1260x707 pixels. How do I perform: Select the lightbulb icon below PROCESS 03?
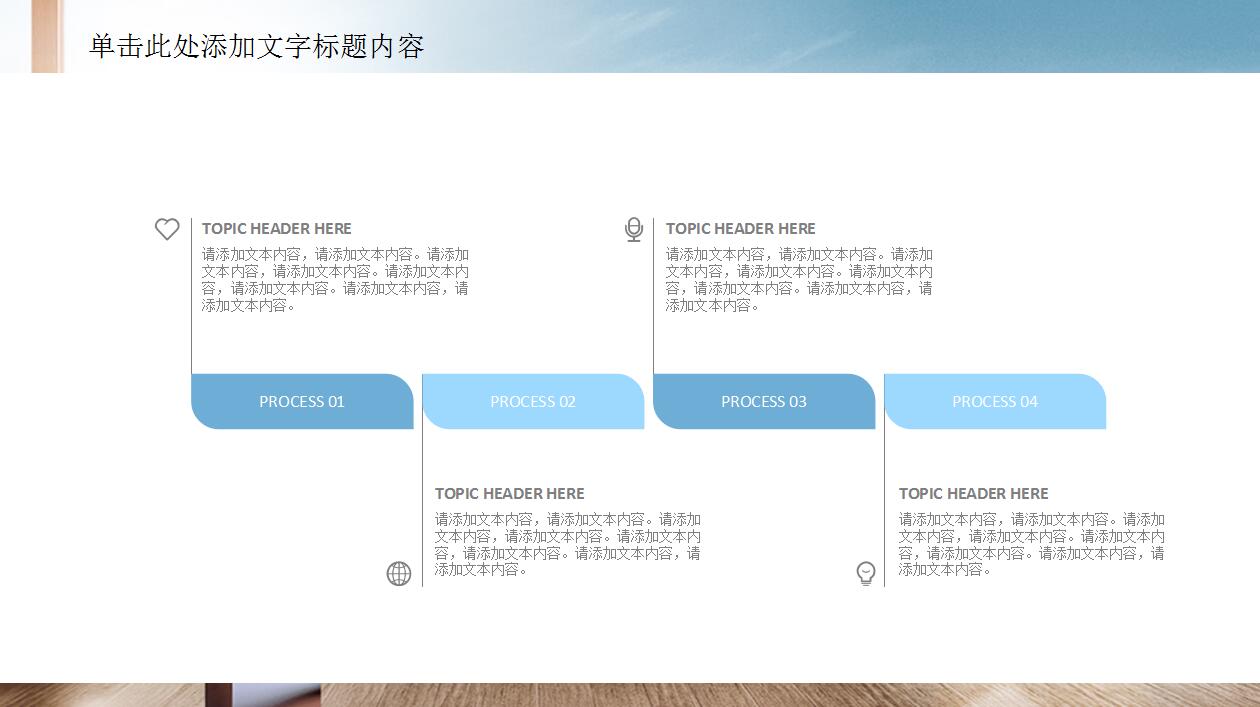click(x=866, y=573)
